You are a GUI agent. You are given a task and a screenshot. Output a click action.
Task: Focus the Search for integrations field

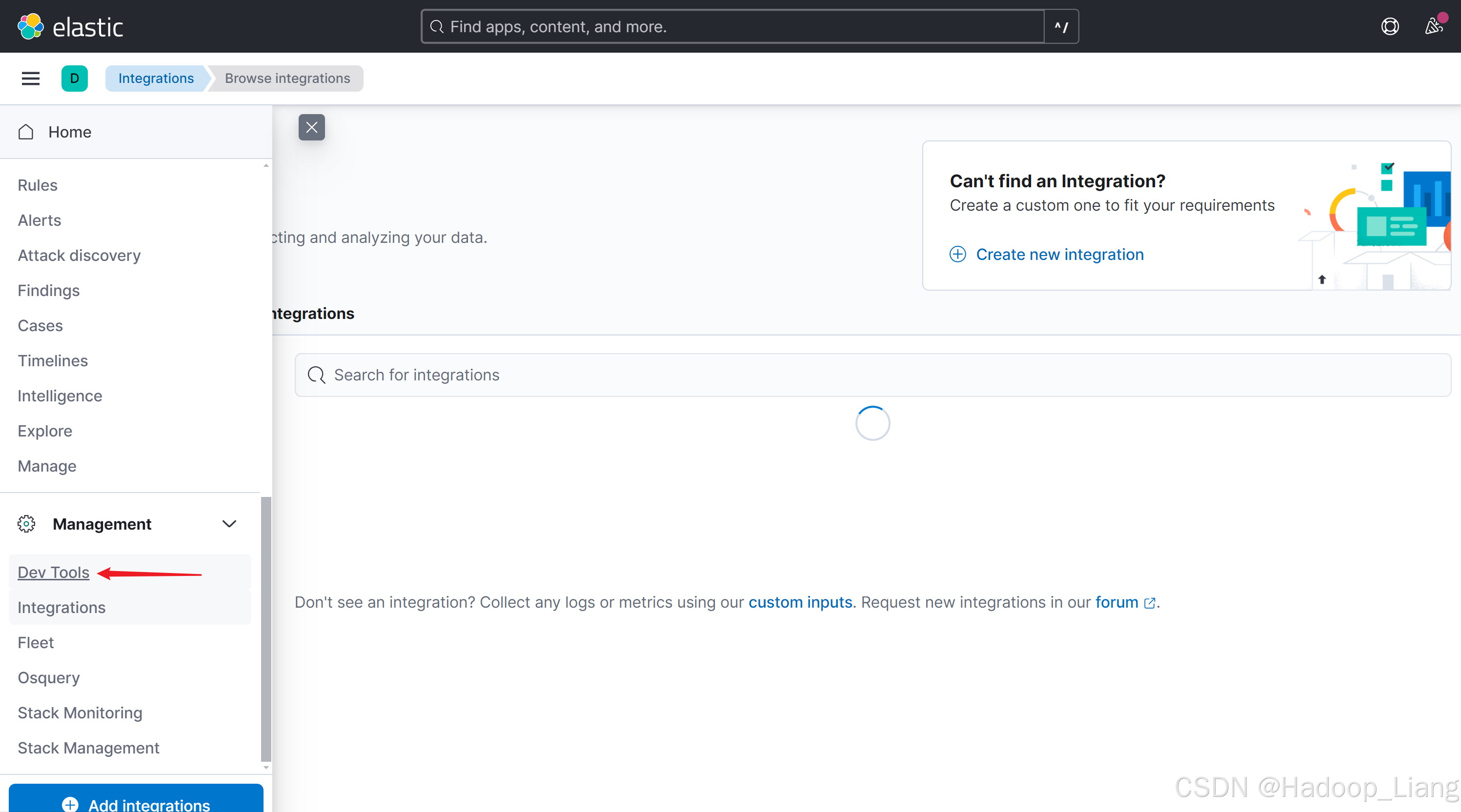873,375
